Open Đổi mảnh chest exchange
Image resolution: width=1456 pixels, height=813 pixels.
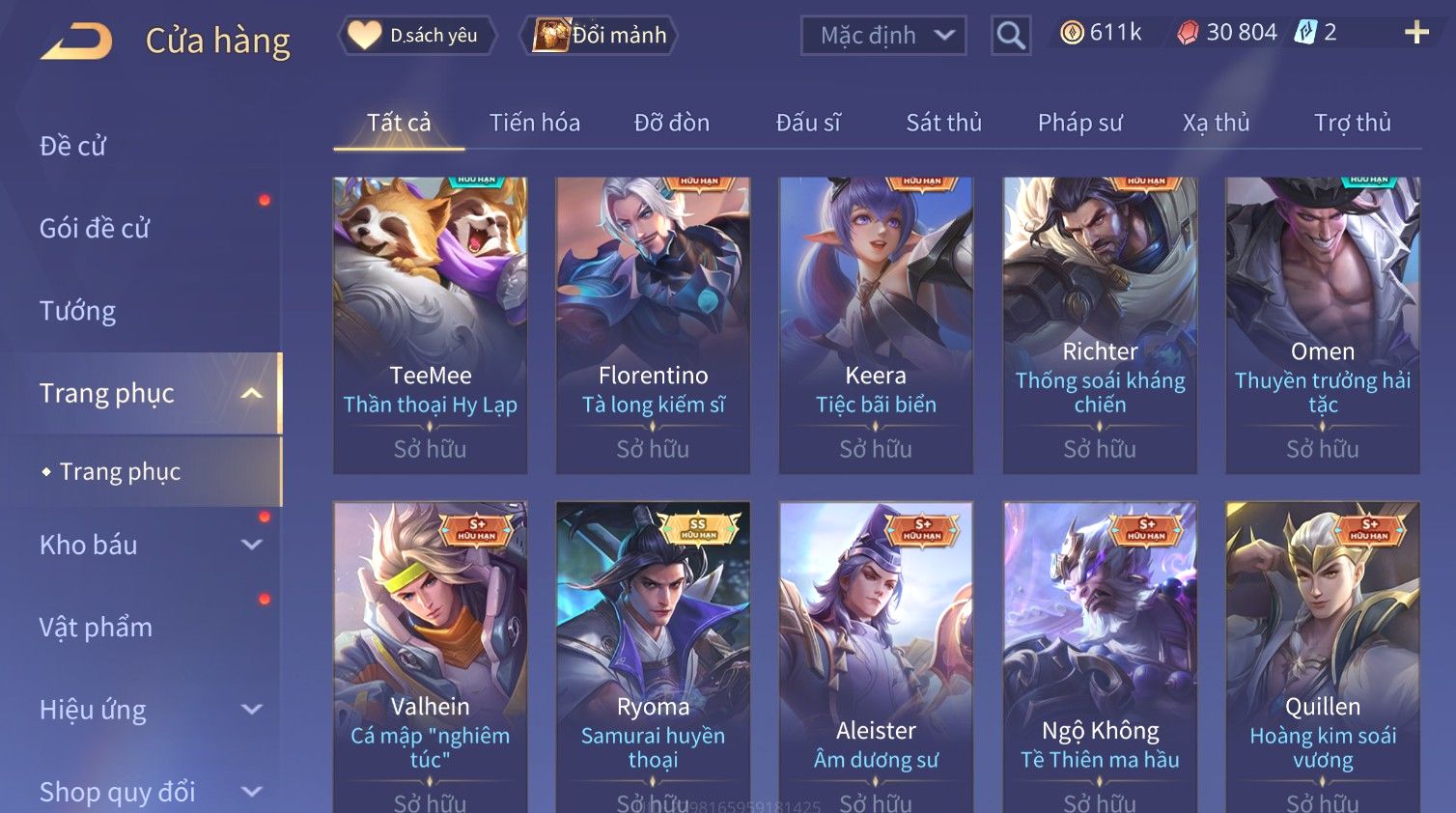(600, 36)
